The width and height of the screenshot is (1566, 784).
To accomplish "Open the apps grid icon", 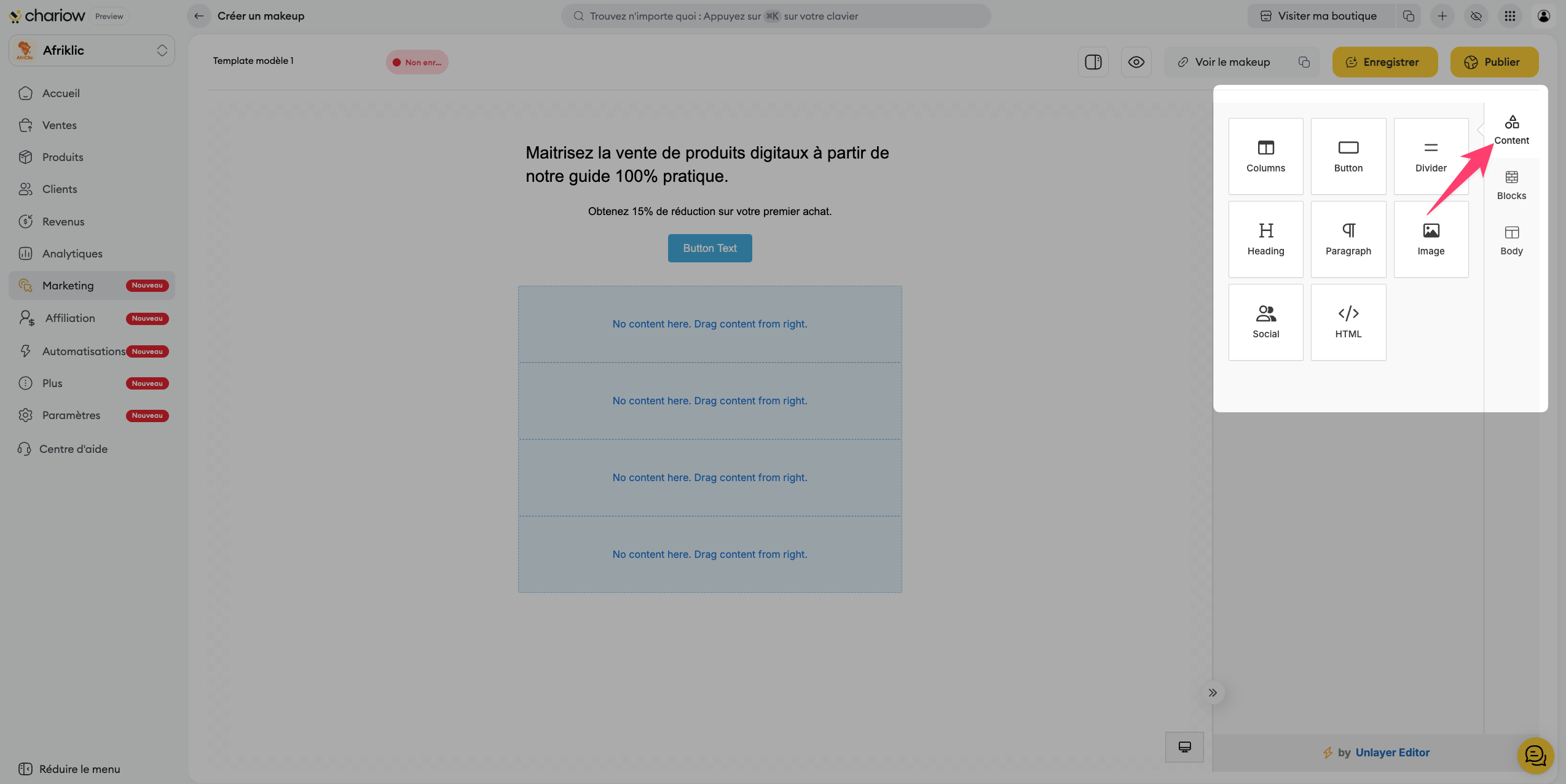I will [x=1509, y=16].
